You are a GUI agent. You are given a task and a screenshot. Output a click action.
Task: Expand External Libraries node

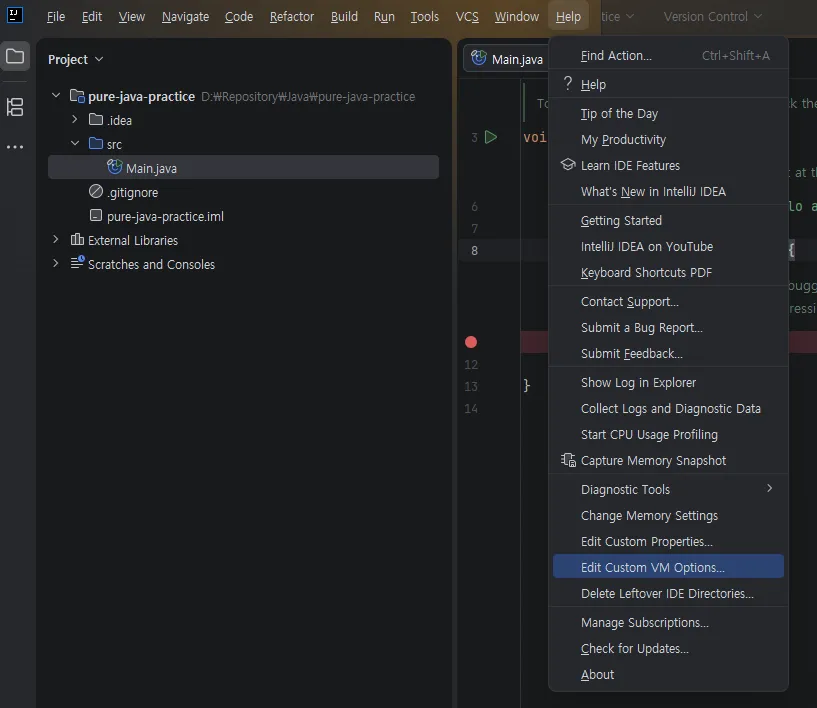tap(56, 239)
